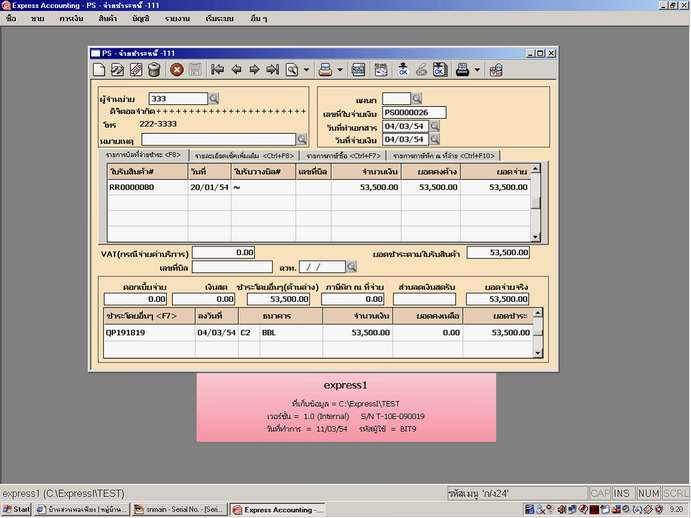Go to the previous record arrow icon
The height and width of the screenshot is (518, 691).
[236, 70]
